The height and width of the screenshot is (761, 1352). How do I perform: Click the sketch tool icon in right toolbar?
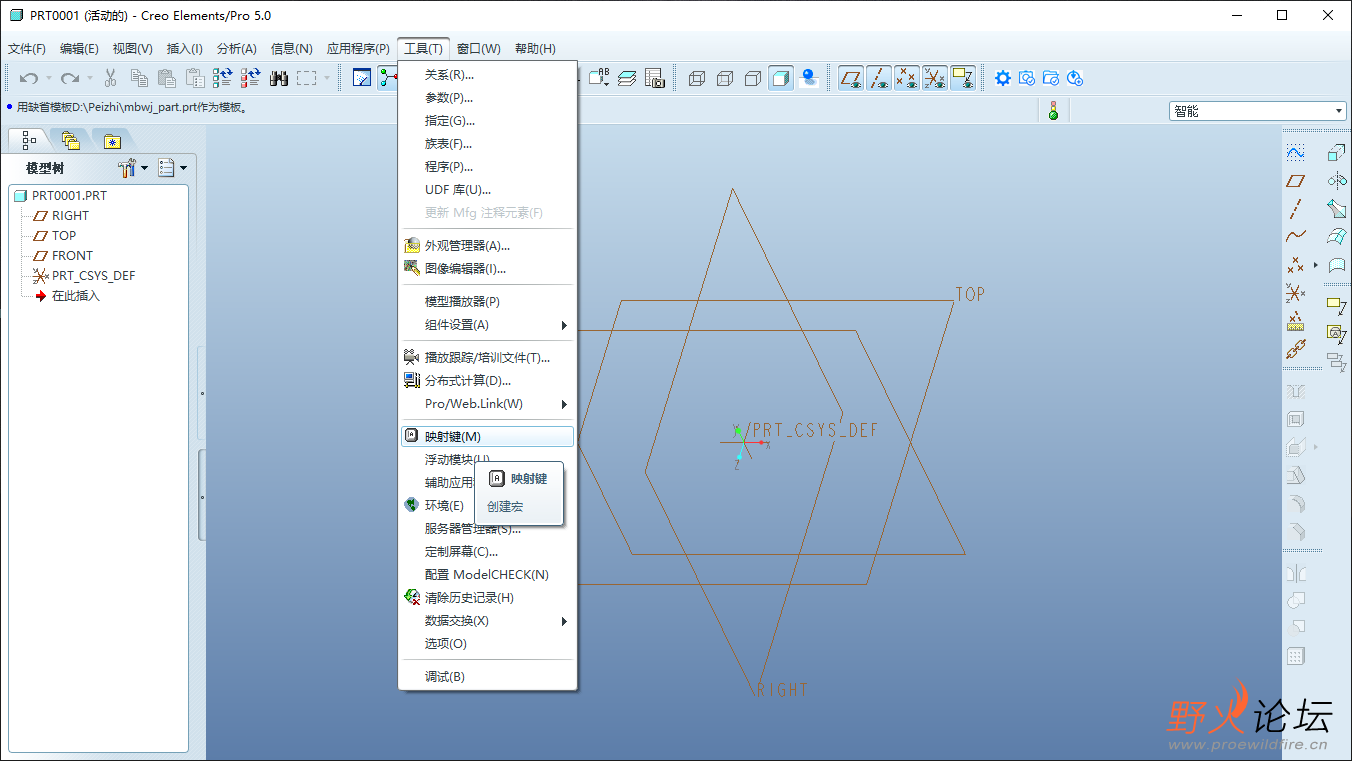click(1295, 153)
